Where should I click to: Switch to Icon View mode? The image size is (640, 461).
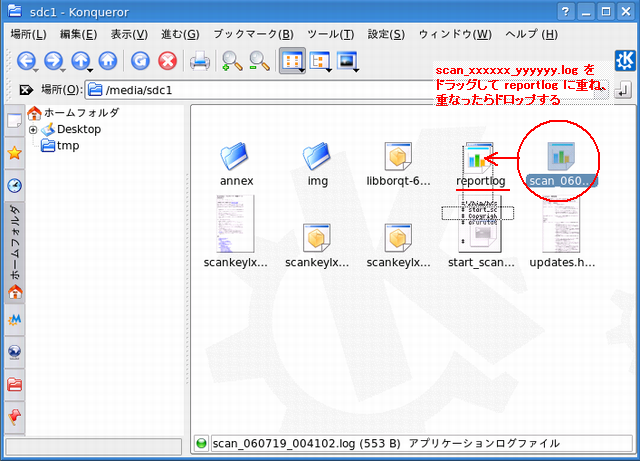[291, 61]
